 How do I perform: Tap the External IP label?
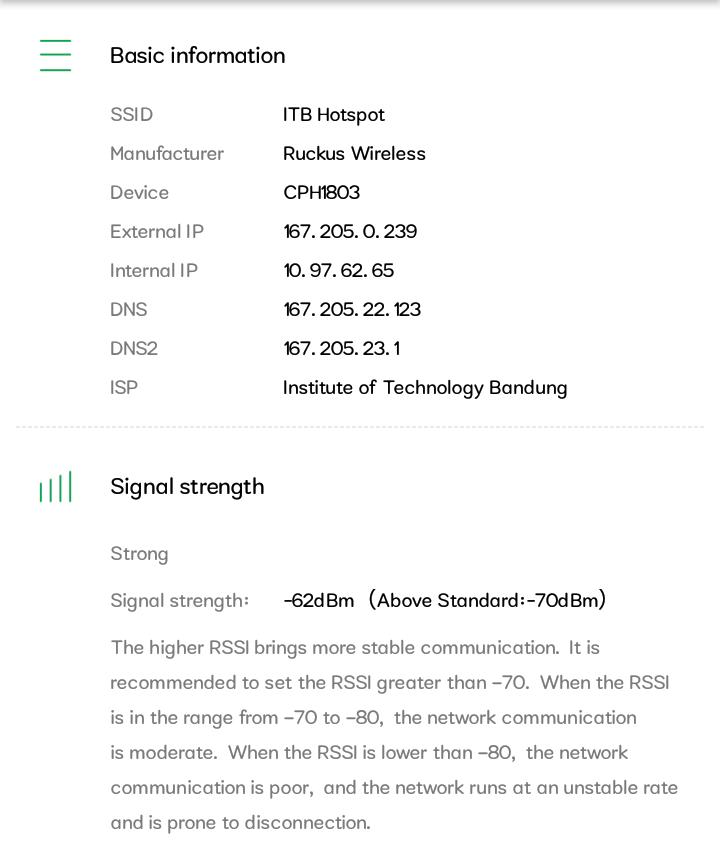[x=156, y=232]
